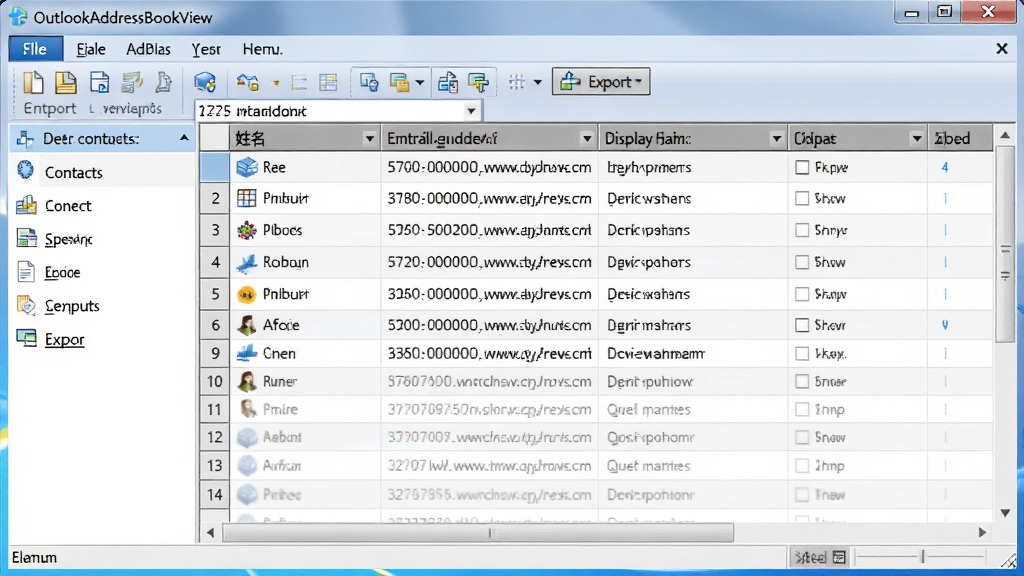1024x576 pixels.
Task: Click the Export toolbar button
Action: tap(601, 82)
